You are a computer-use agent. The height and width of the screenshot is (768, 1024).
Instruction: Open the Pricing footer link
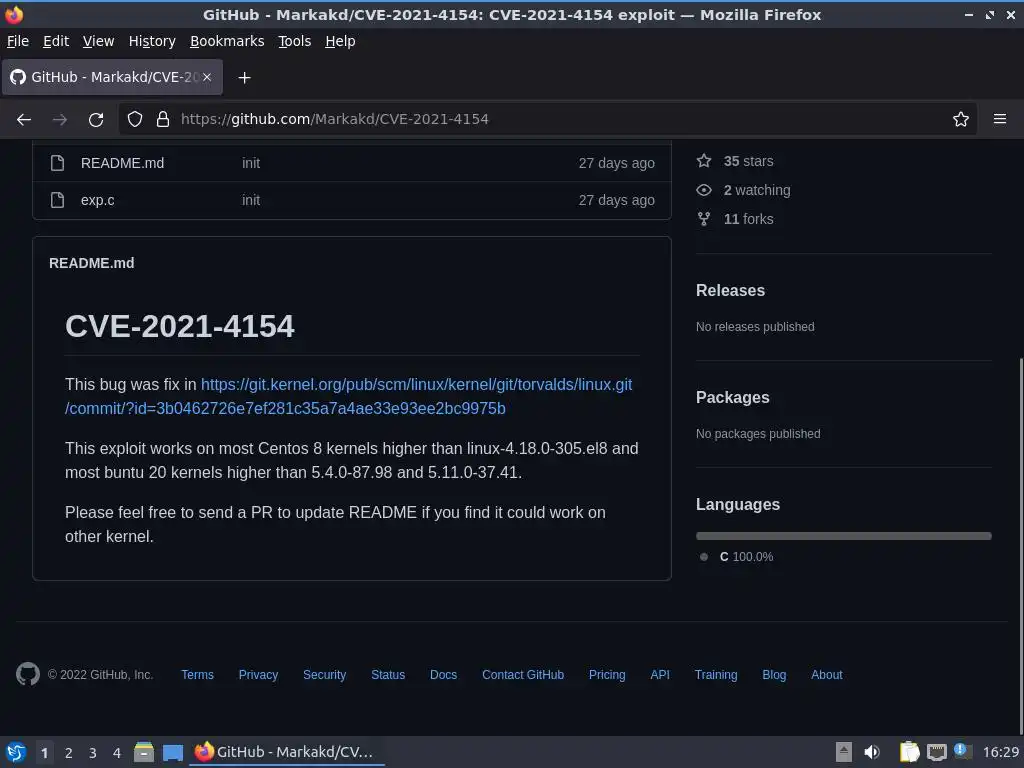[x=607, y=675]
